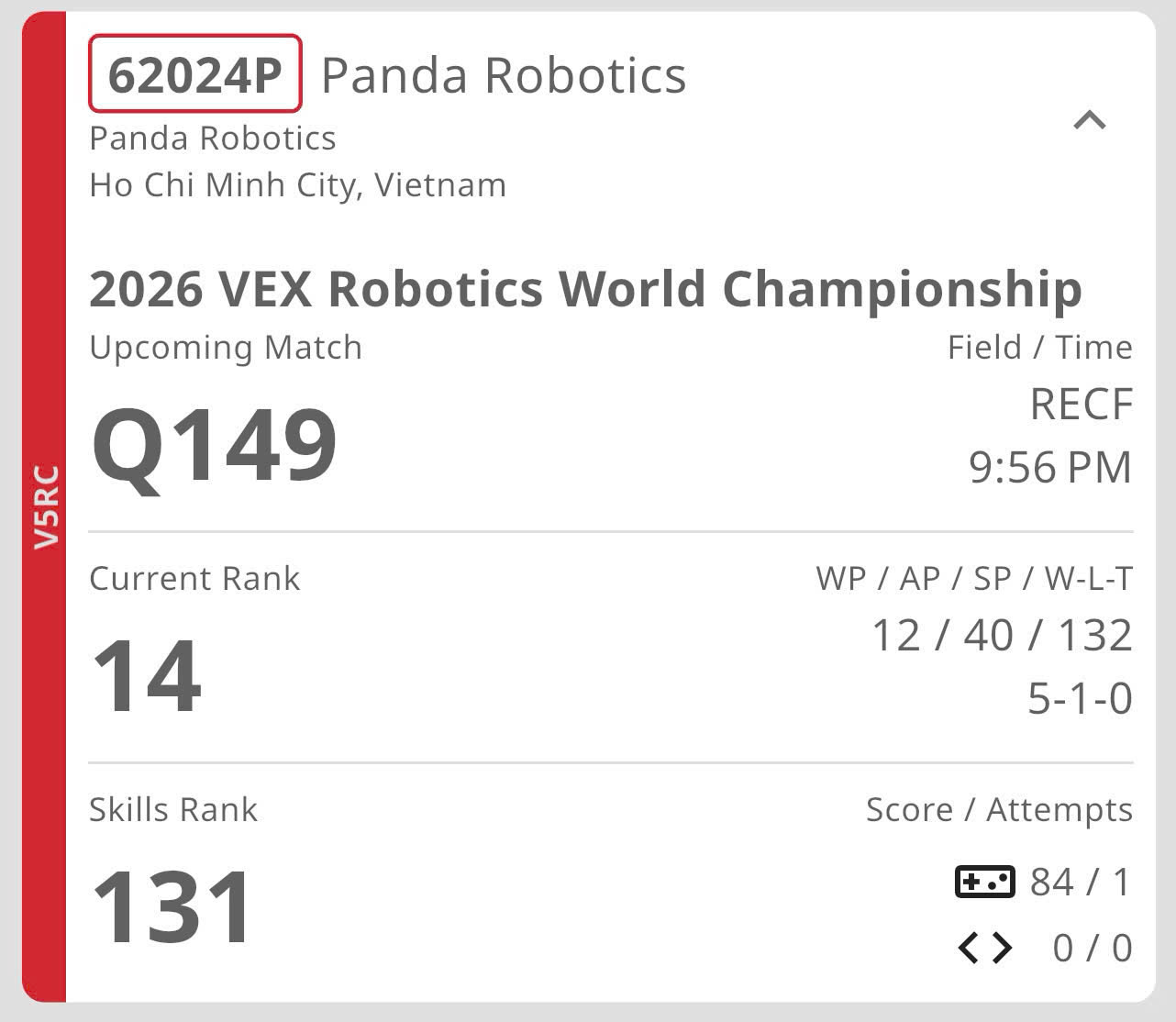Collapse the Panda Robotics team card
This screenshot has width=1176, height=1022.
coord(1090,120)
